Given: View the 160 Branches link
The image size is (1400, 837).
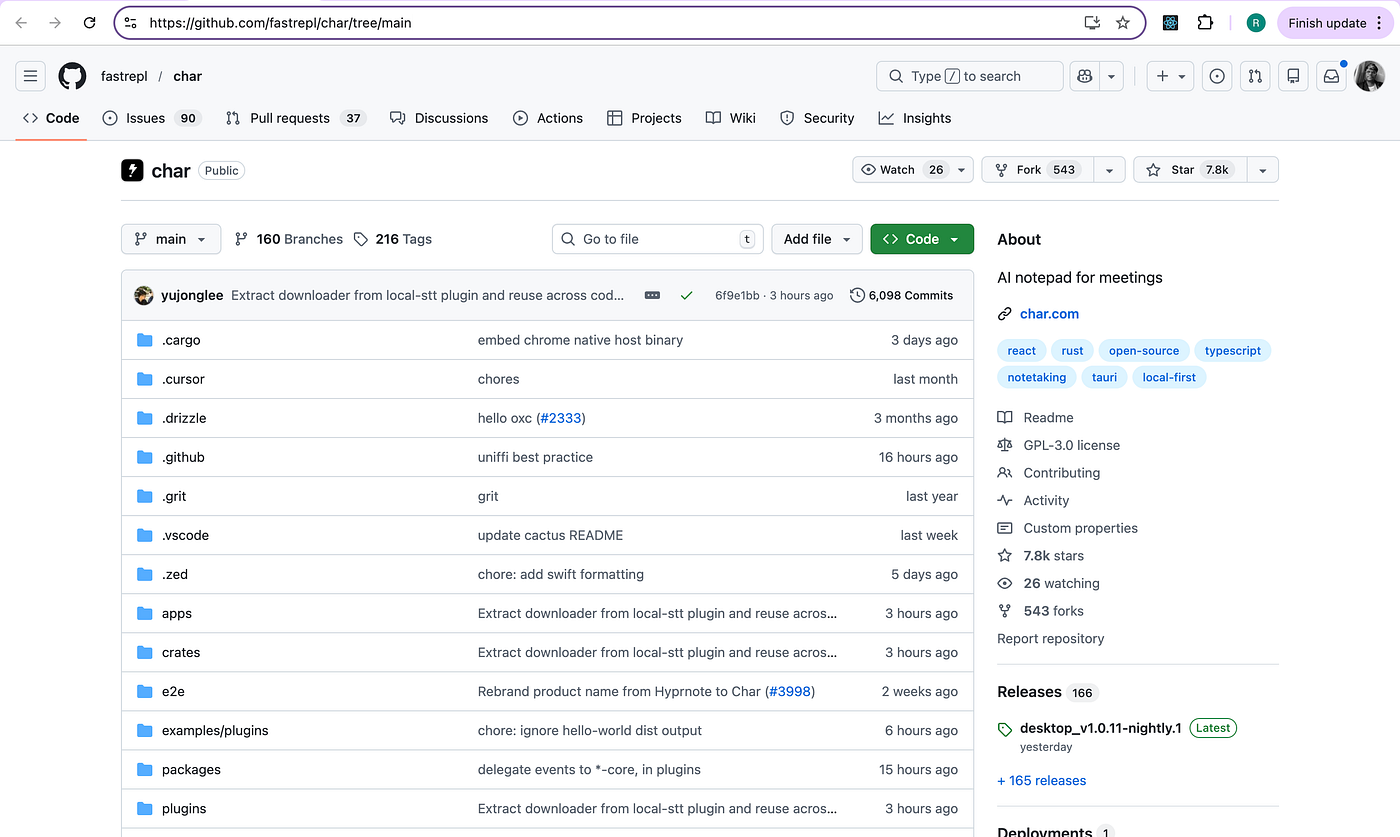Looking at the screenshot, I should pyautogui.click(x=289, y=239).
